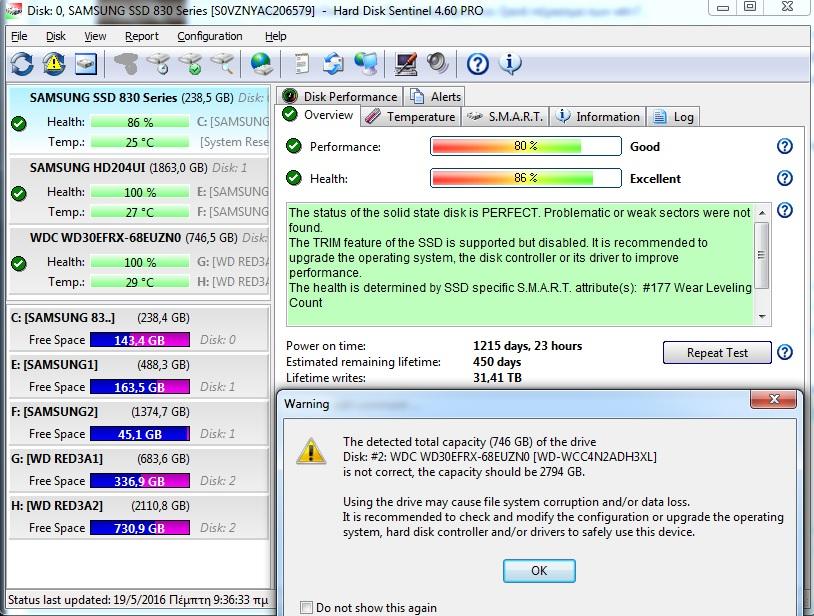The image size is (814, 616).
Task: Click help icon beside Health rating
Action: pos(784,178)
